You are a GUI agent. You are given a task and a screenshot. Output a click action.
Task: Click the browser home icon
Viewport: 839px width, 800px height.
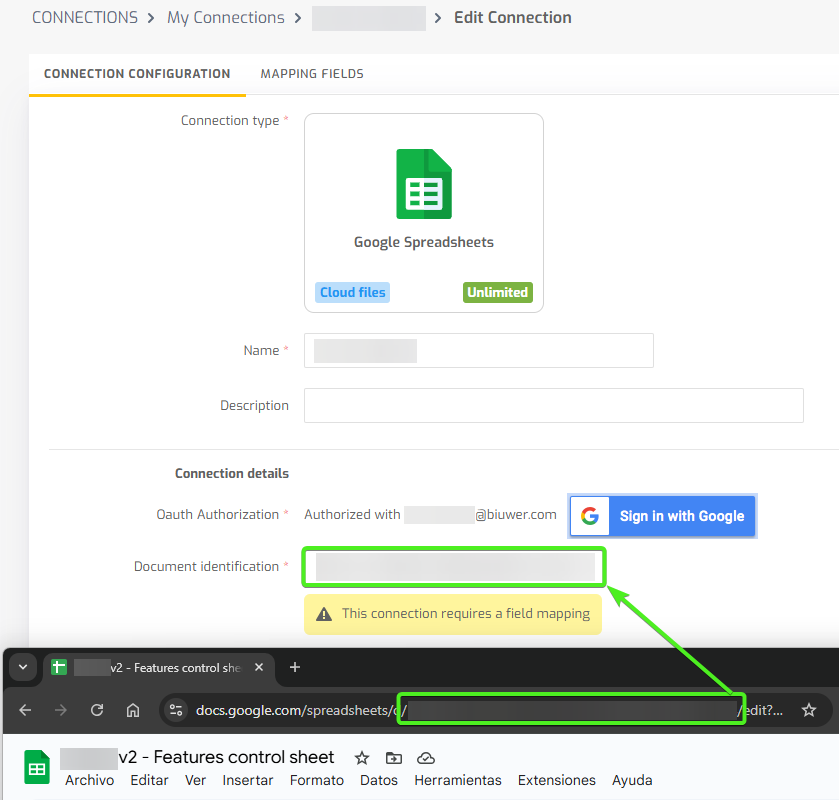pyautogui.click(x=133, y=710)
